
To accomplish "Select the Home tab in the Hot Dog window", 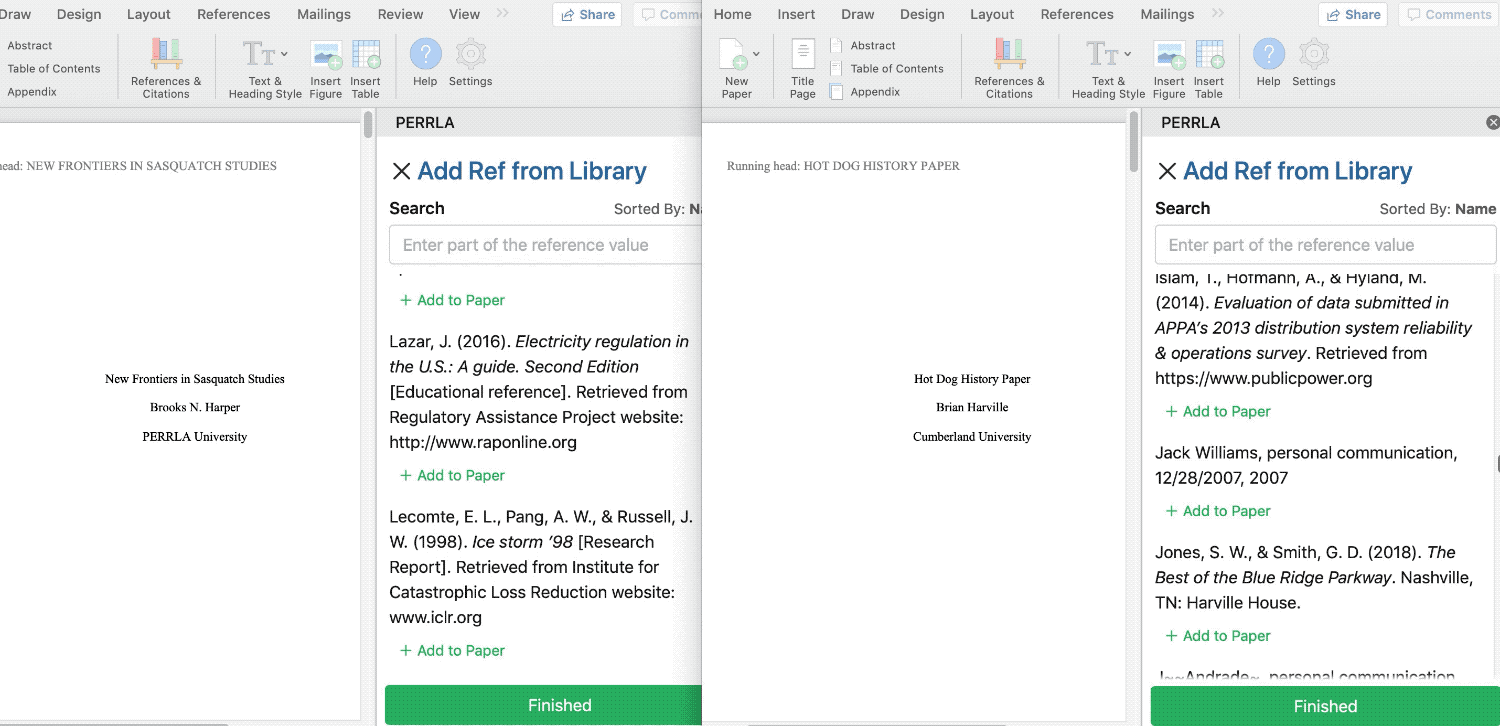I will click(732, 14).
